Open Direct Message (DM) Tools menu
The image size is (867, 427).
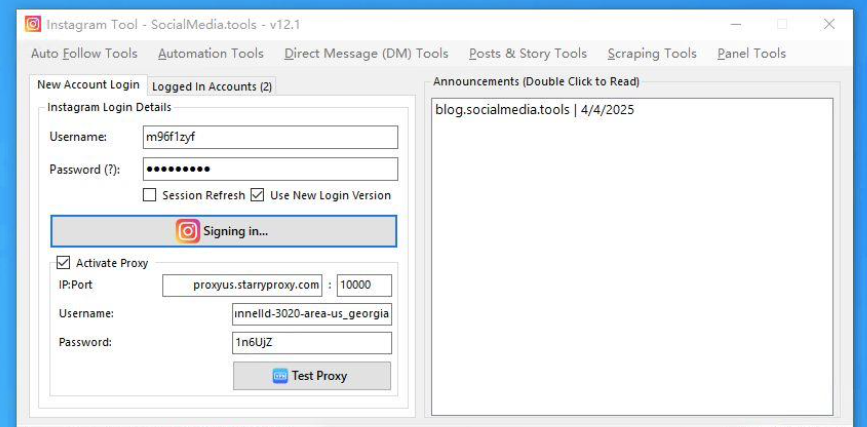point(366,54)
